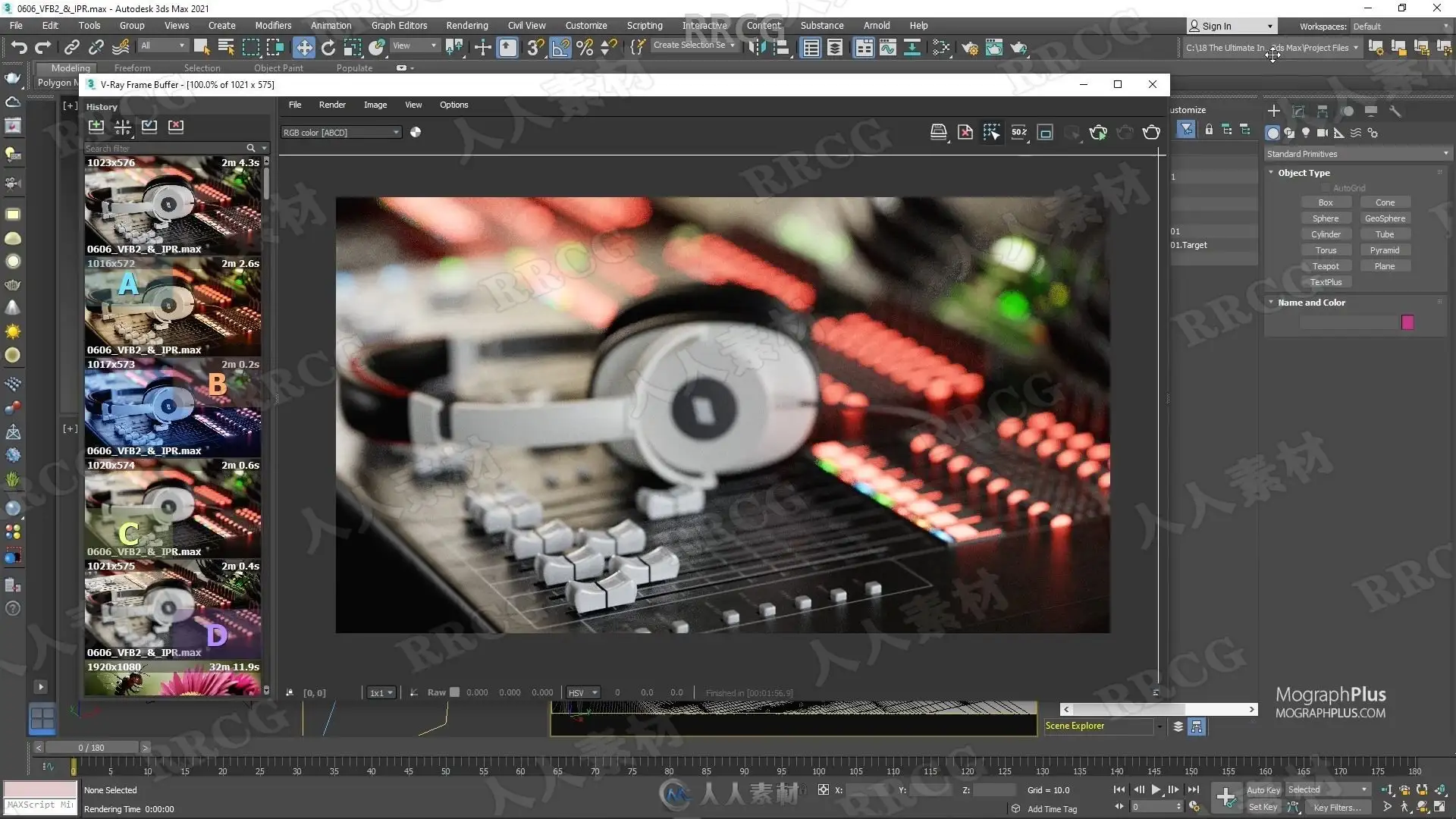Start interactive rendering with the teapot play icon

1098,133
